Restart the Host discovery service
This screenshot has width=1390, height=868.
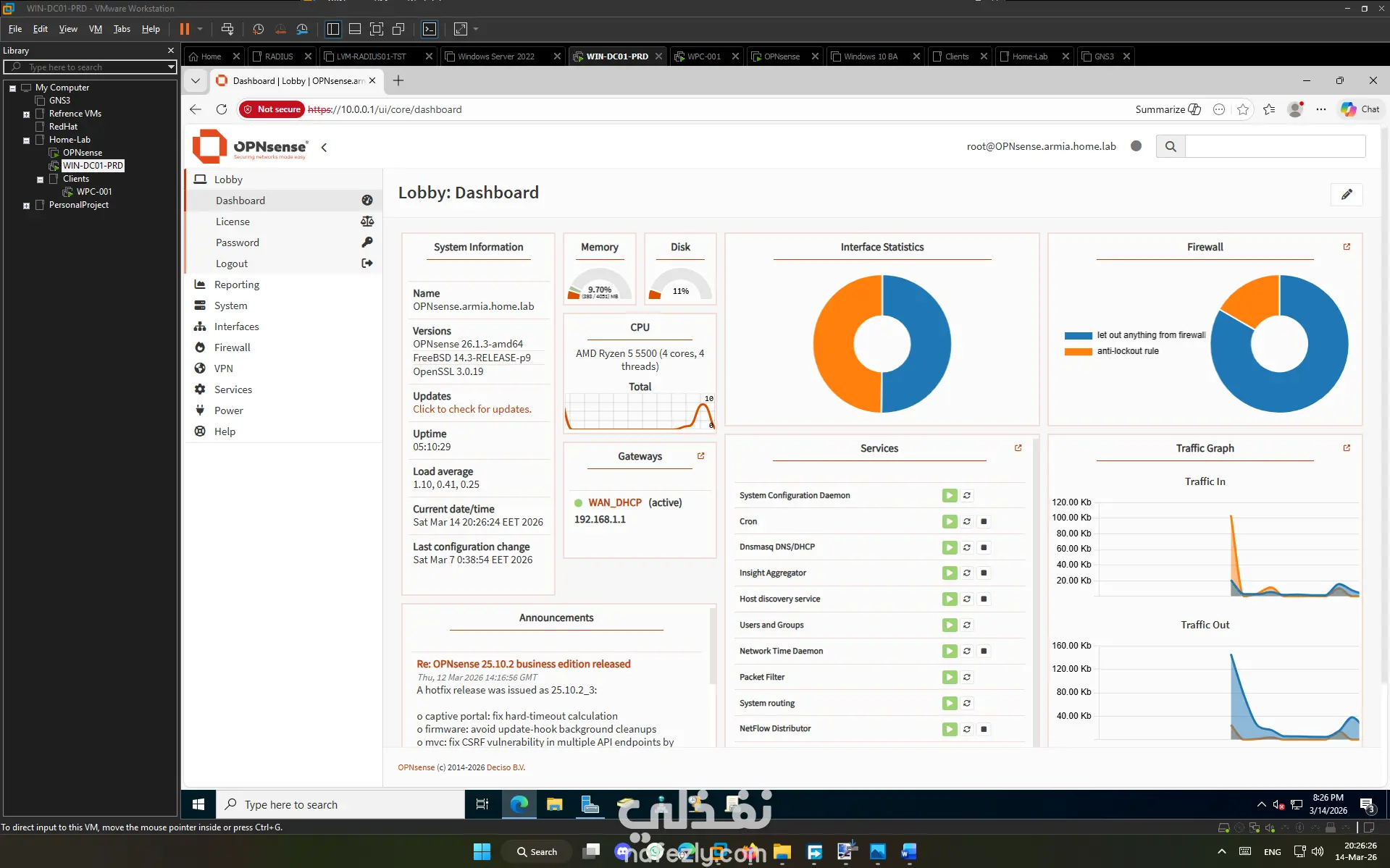[x=966, y=599]
